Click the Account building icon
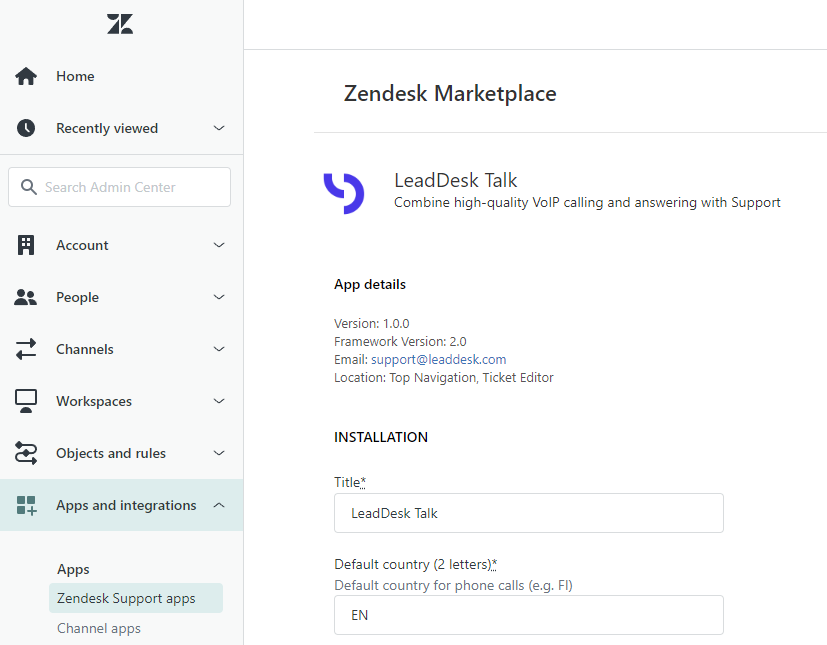 (26, 245)
